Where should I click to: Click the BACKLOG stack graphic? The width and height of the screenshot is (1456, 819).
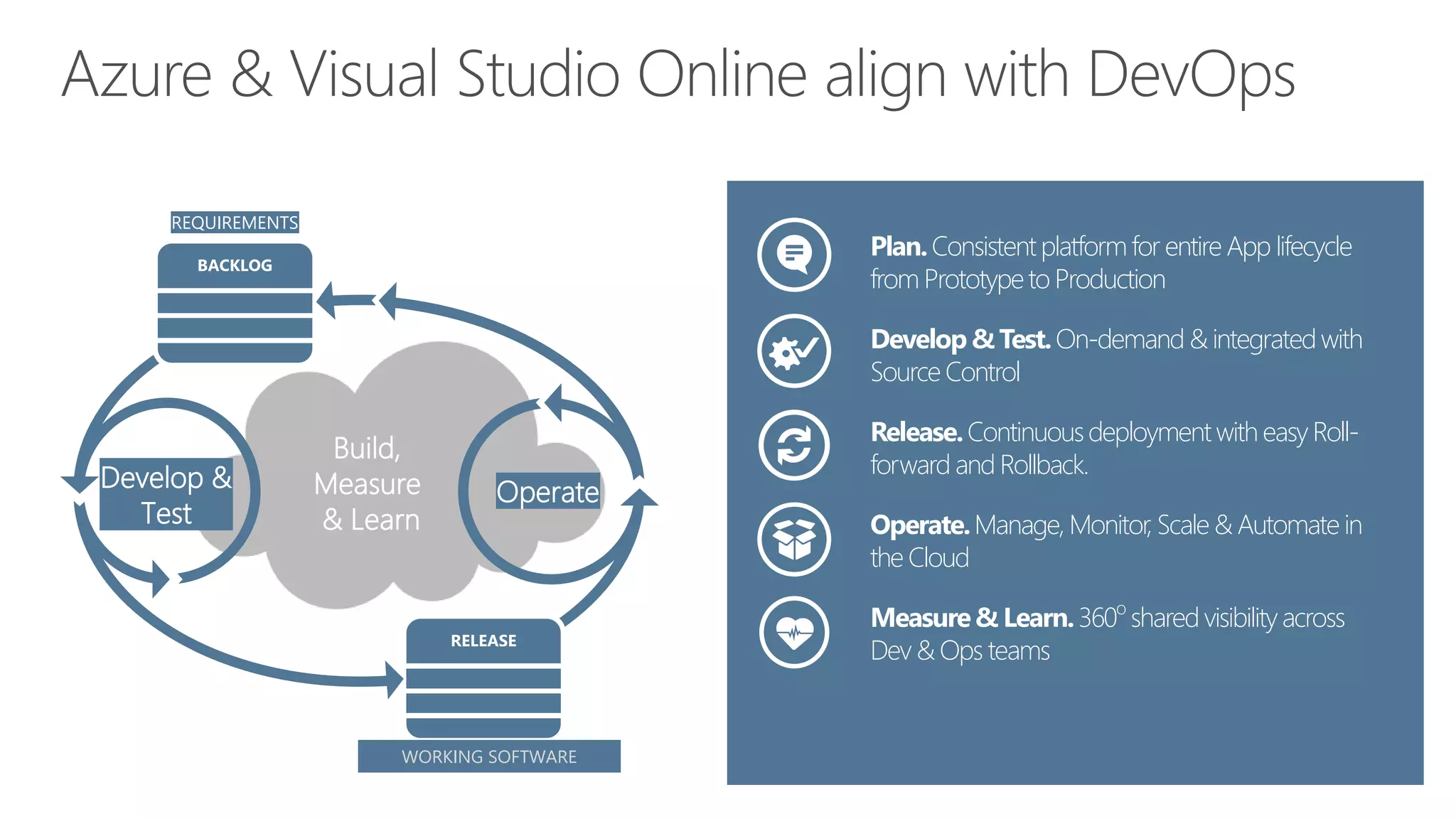point(235,304)
